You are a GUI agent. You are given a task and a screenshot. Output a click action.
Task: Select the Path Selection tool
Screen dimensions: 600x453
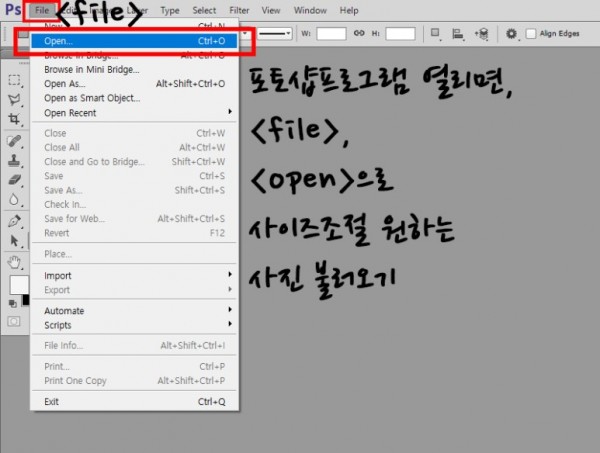point(14,241)
